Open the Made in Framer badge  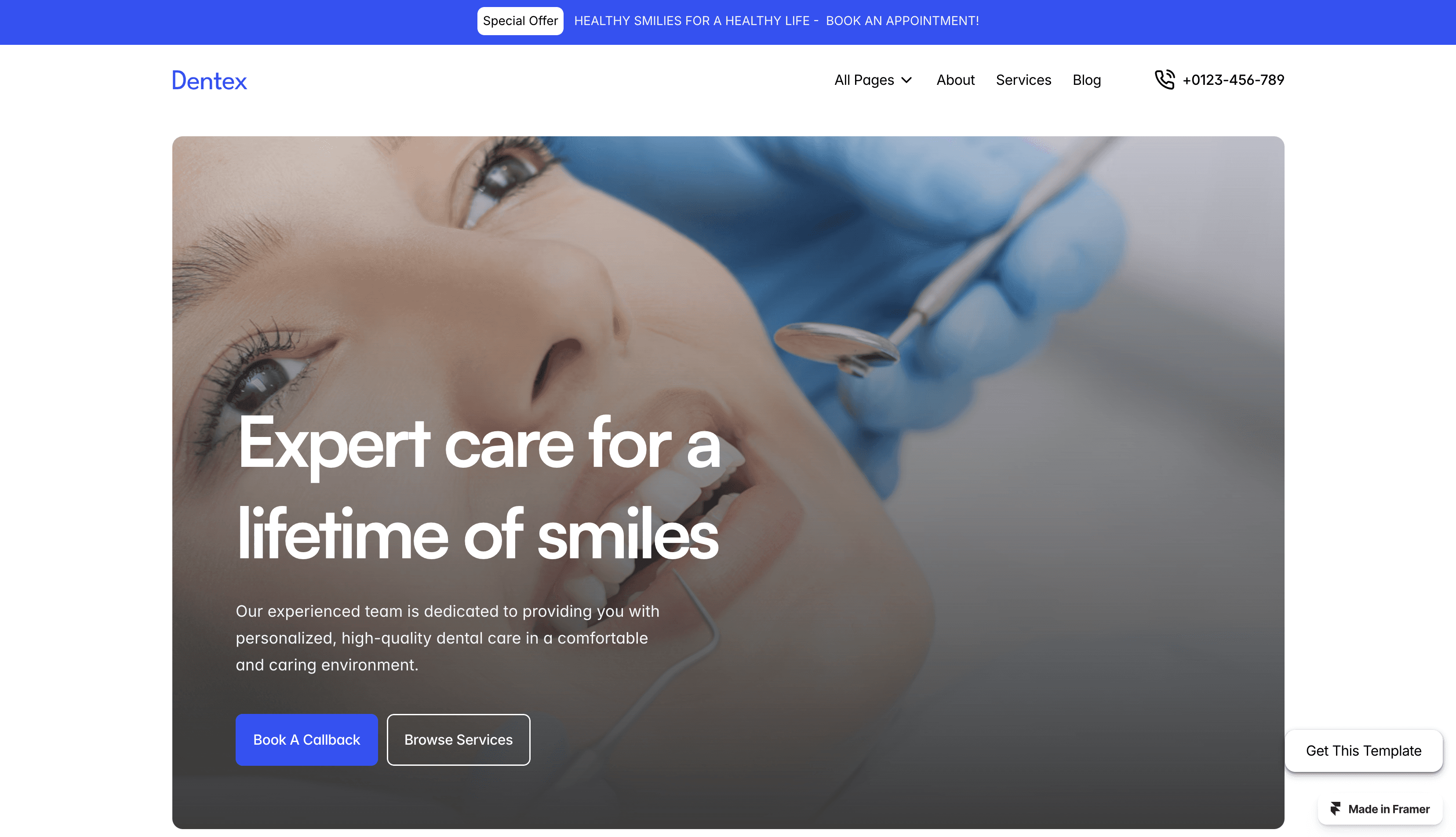1380,809
